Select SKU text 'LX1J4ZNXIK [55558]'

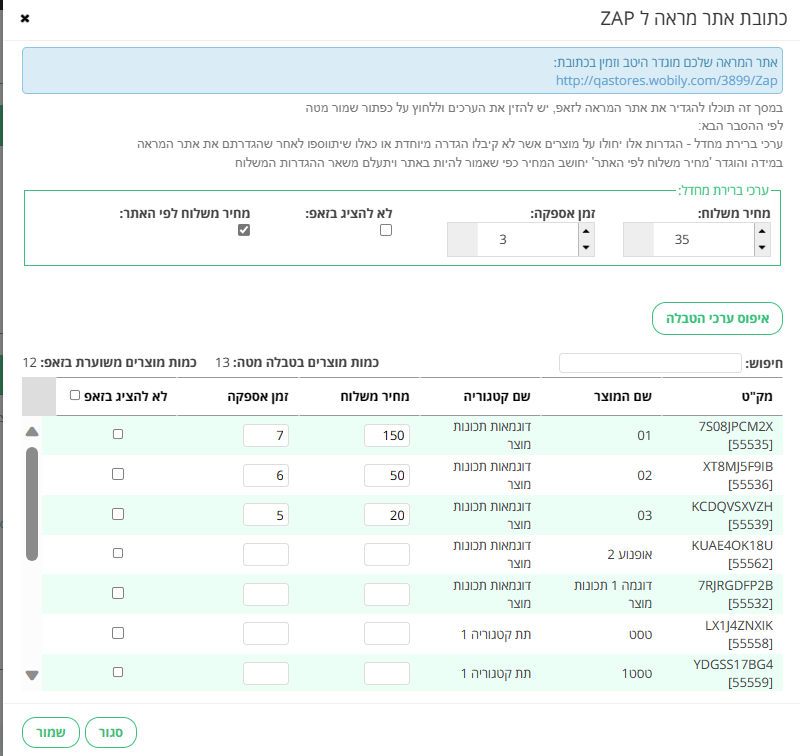[x=739, y=634]
